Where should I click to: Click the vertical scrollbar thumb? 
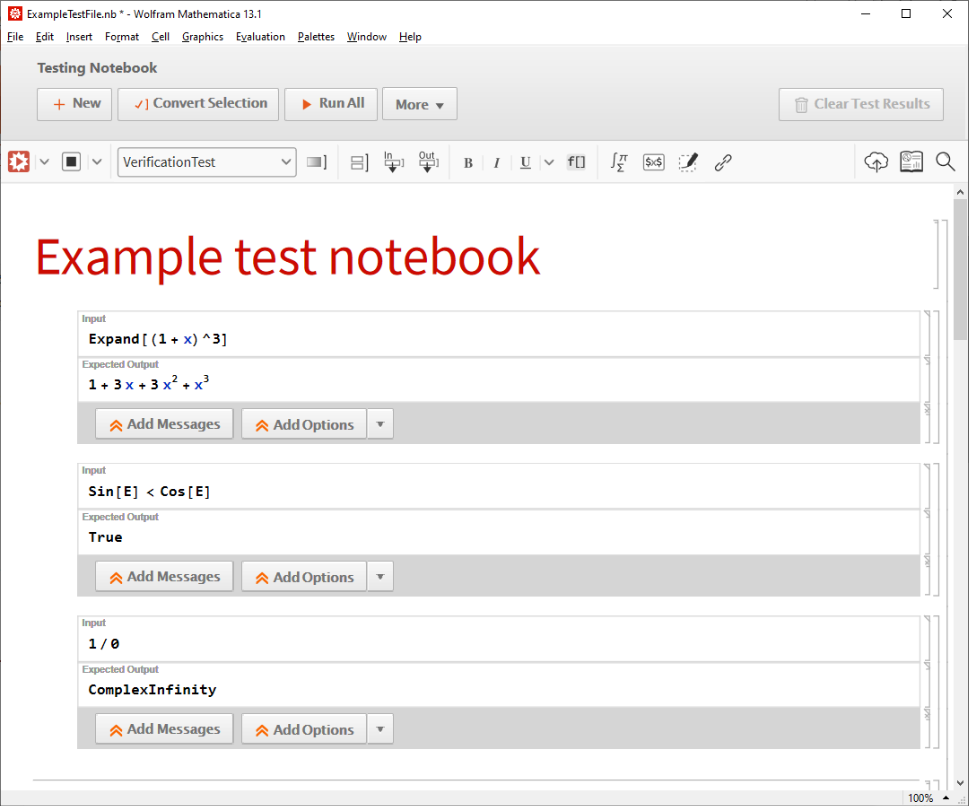pyautogui.click(x=961, y=270)
